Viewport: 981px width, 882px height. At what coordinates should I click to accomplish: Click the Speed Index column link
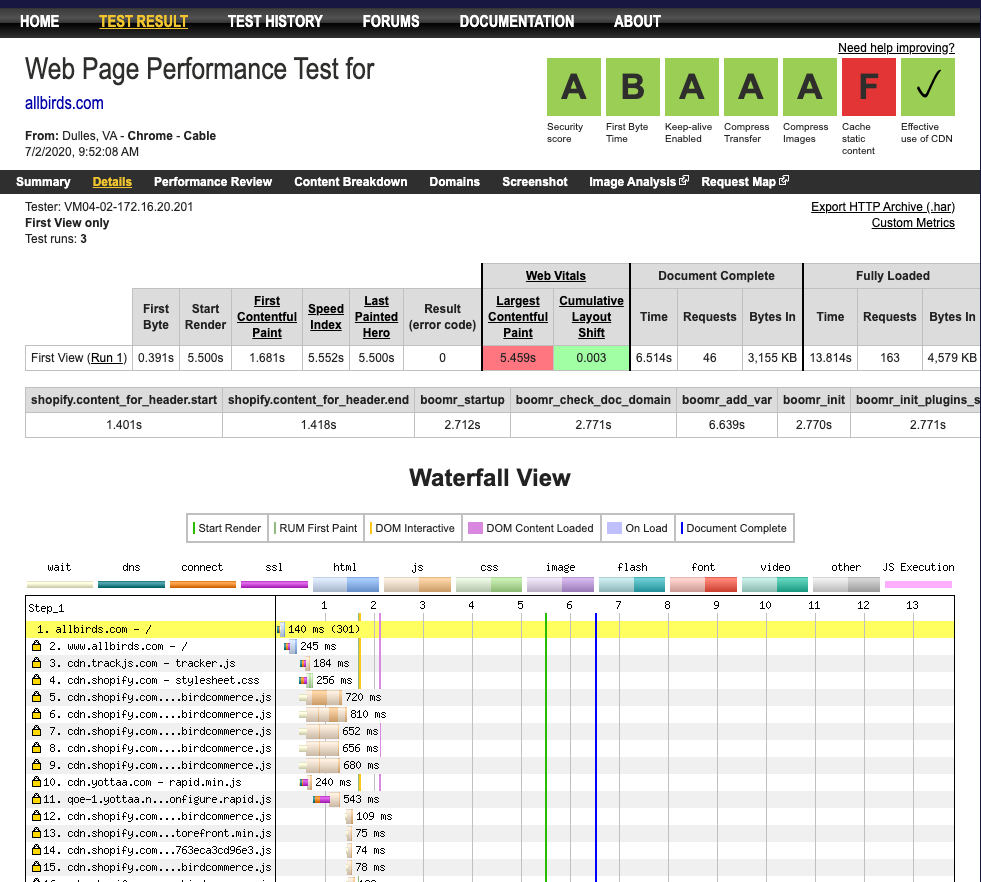(325, 317)
